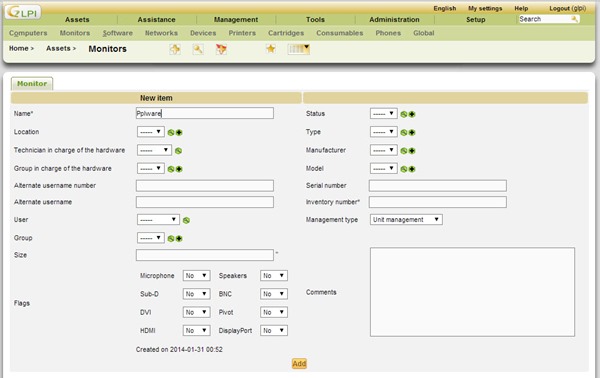Image resolution: width=600 pixels, height=378 pixels.
Task: Click the Serial number input field
Action: click(438, 186)
